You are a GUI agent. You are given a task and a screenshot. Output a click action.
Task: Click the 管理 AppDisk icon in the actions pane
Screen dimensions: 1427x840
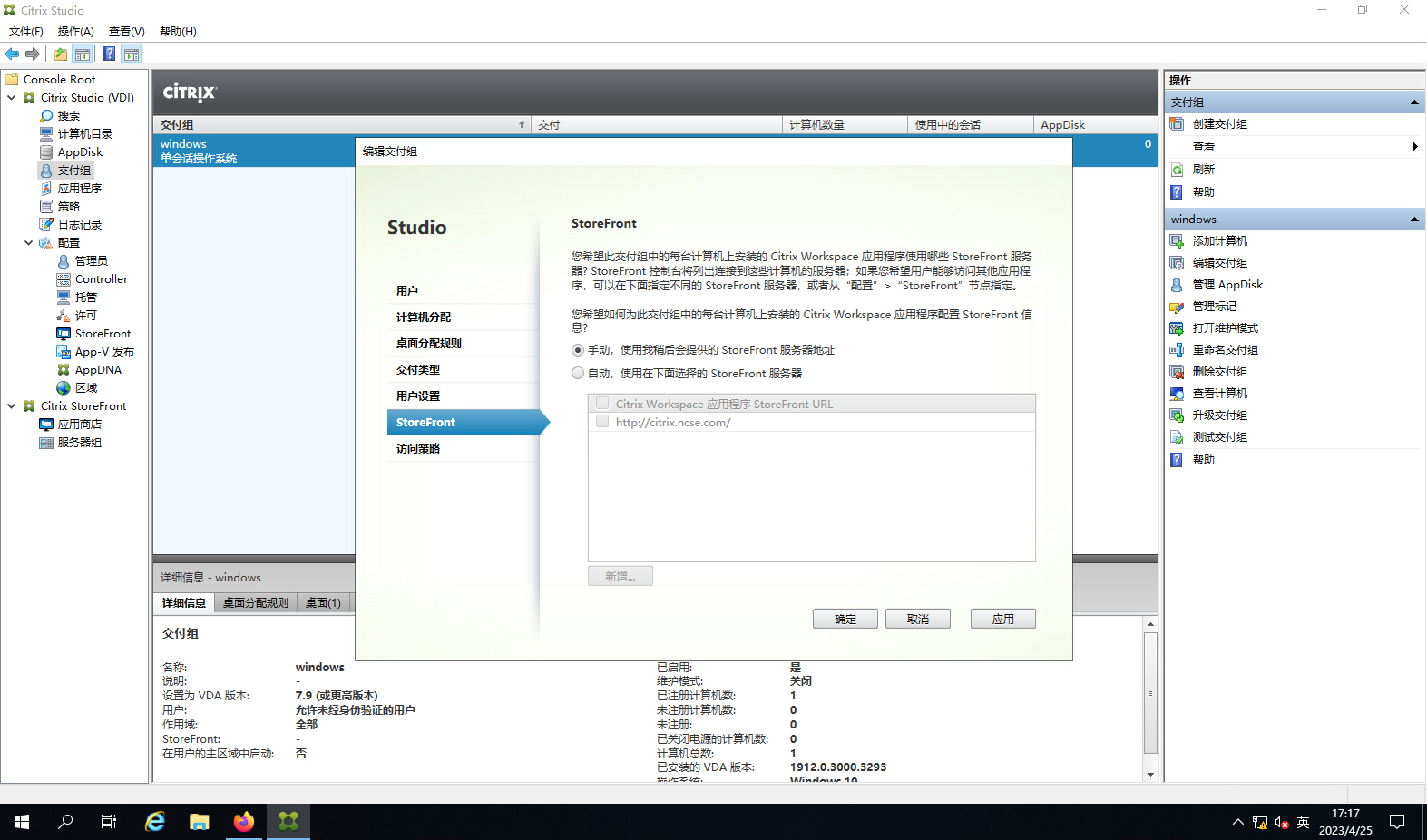(1177, 285)
